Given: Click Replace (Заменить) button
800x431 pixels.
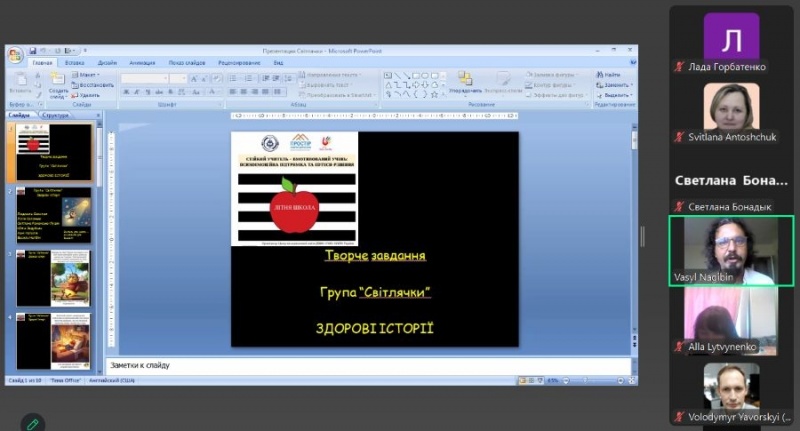Looking at the screenshot, I should point(614,85).
